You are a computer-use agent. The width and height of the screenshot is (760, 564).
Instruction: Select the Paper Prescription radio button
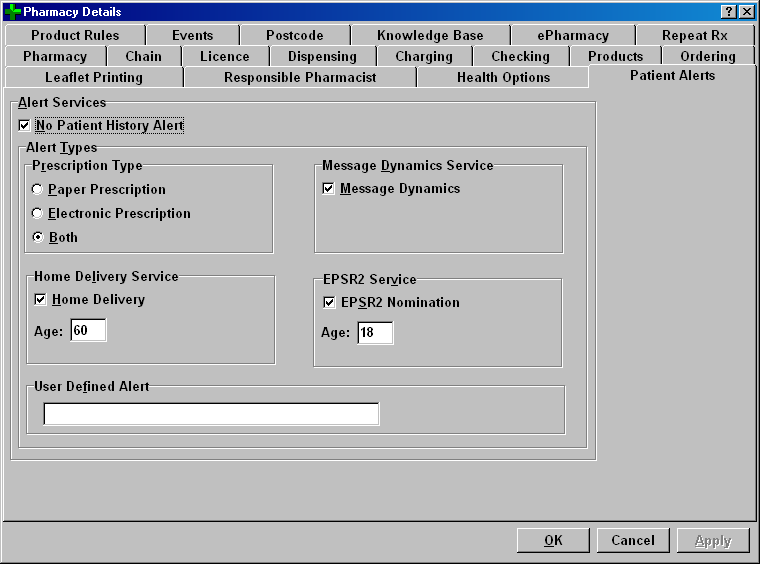coord(38,190)
